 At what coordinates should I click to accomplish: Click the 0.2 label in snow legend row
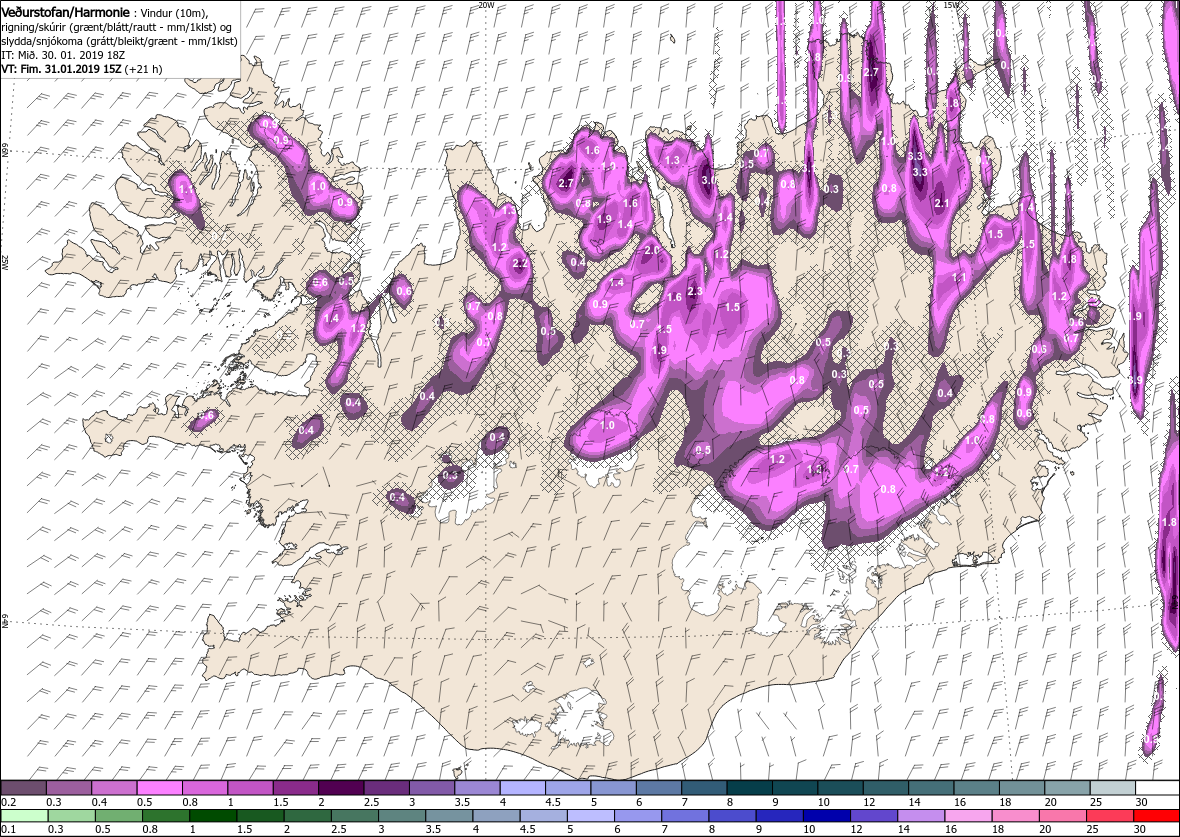click(9, 802)
